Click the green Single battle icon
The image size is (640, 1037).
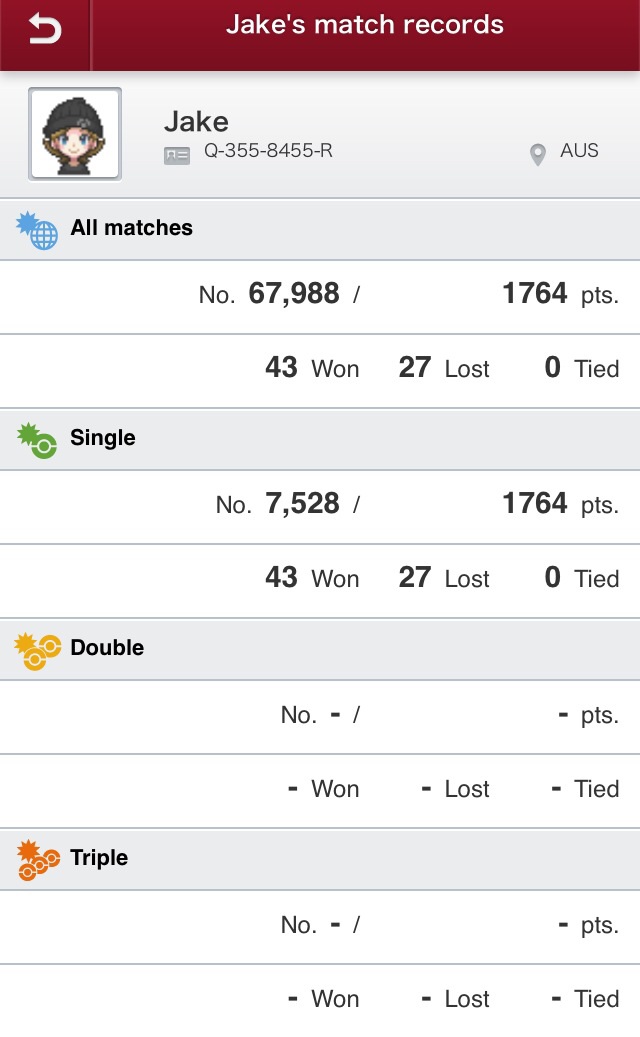pos(37,440)
